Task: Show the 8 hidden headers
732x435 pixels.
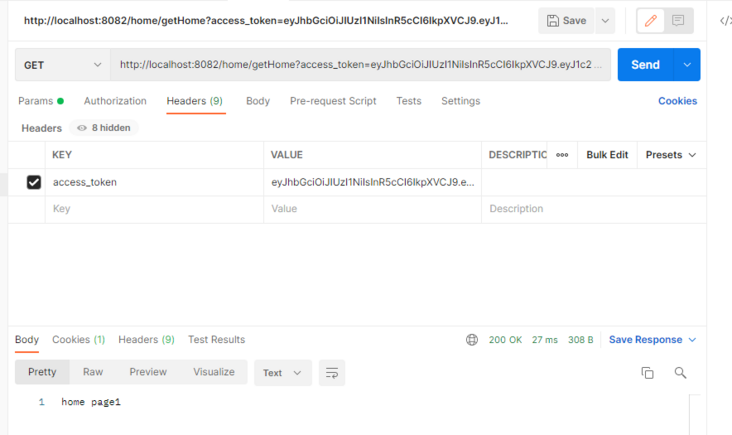Action: (x=104, y=128)
